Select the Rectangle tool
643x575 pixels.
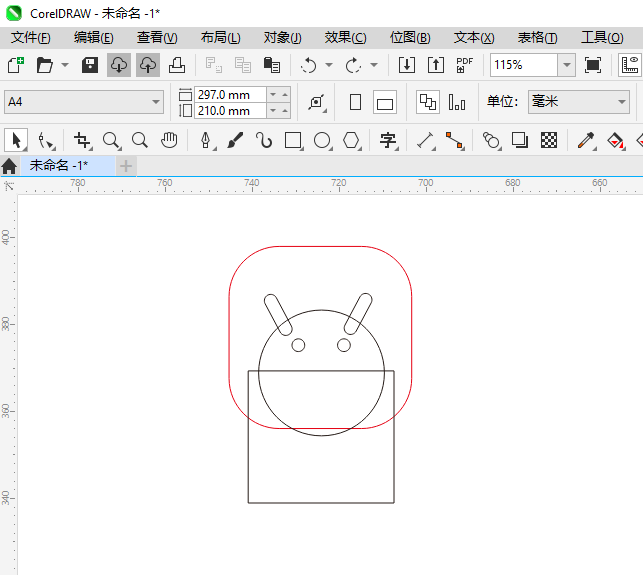[x=293, y=140]
